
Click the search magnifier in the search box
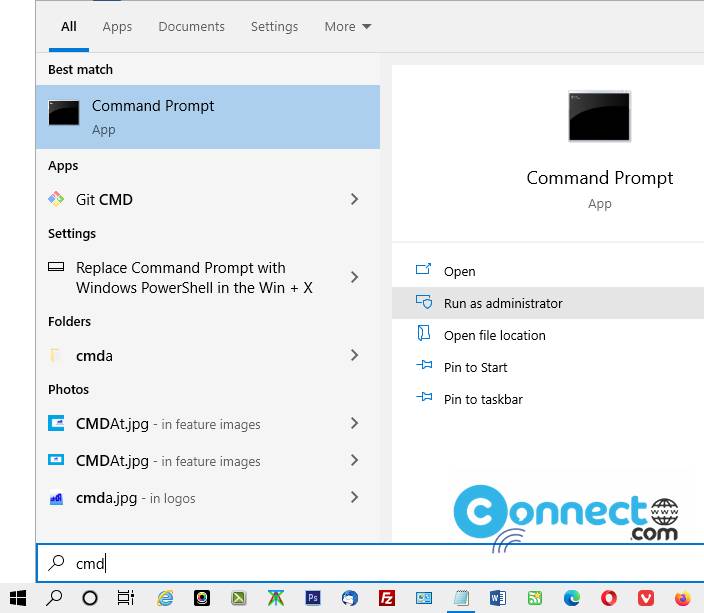[x=57, y=562]
